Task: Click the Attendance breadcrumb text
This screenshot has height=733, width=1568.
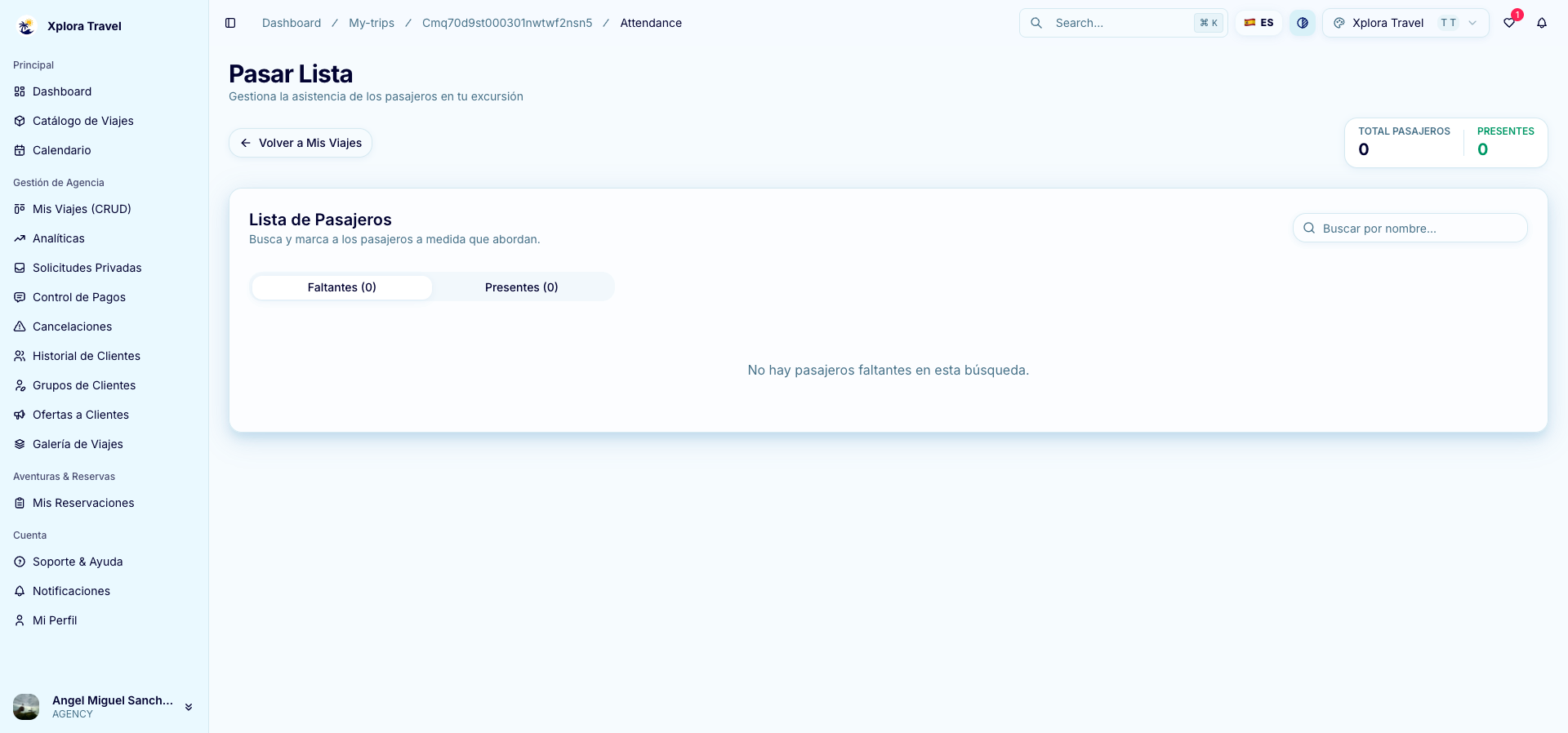Action: pyautogui.click(x=651, y=23)
